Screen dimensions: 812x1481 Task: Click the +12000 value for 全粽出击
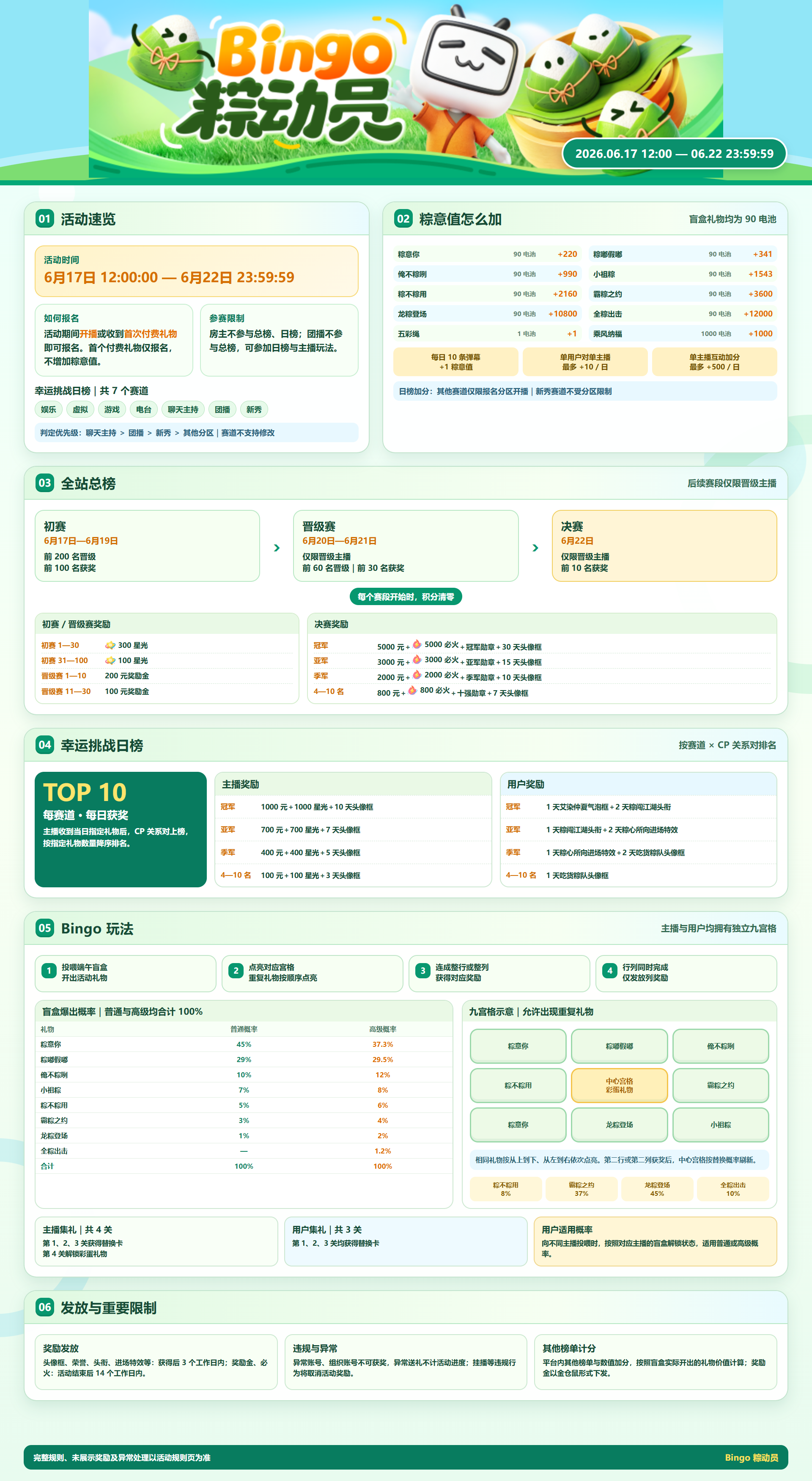(x=758, y=314)
